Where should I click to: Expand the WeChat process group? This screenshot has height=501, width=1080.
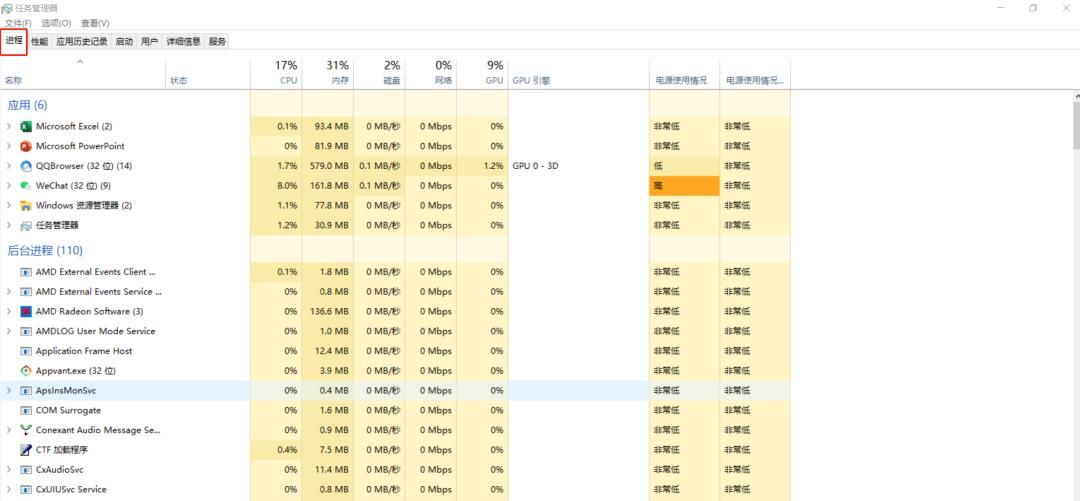(9, 186)
